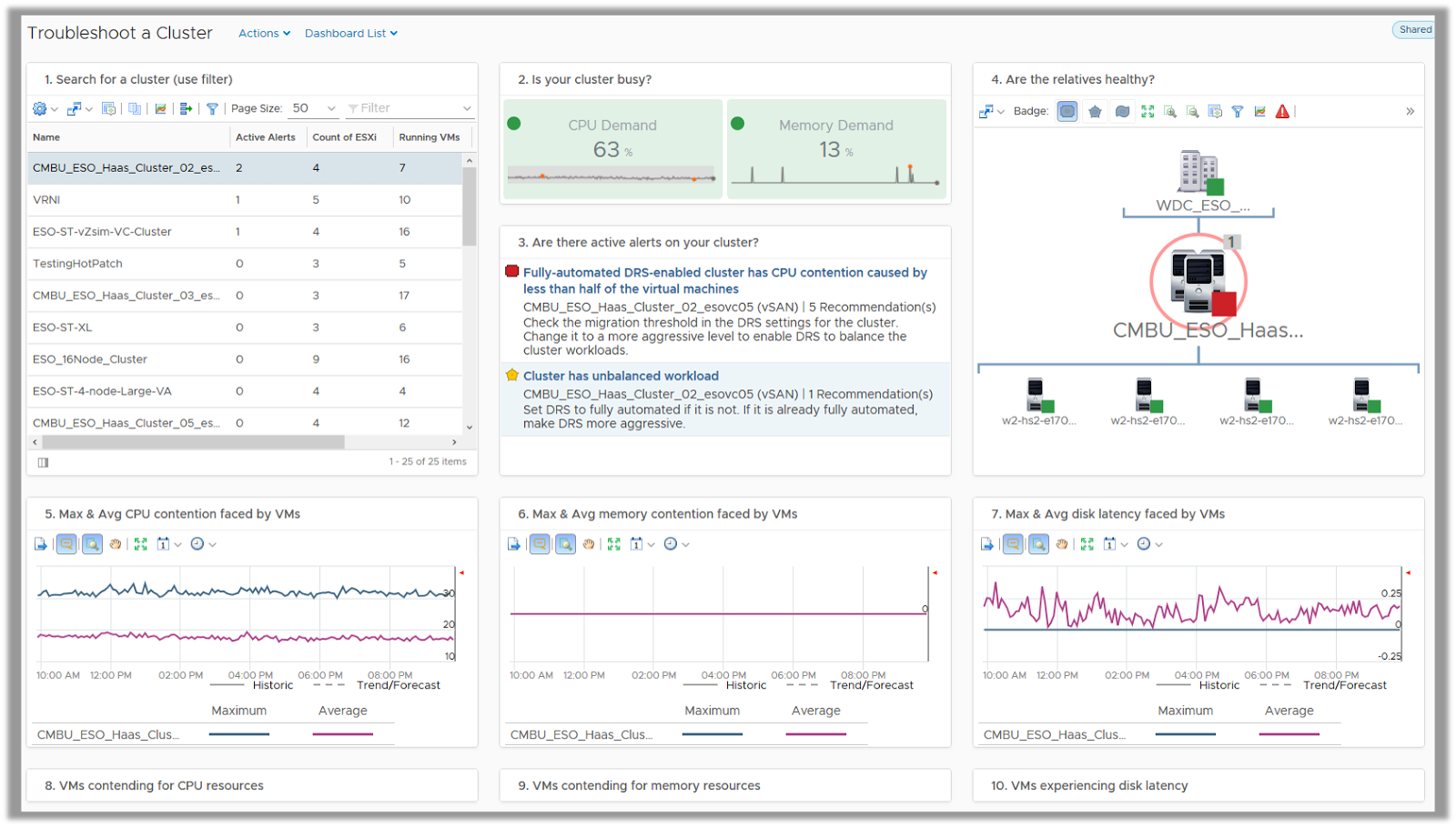This screenshot has width=1456, height=827.
Task: Click the pan hand tool in CPU contention chart
Action: click(116, 544)
